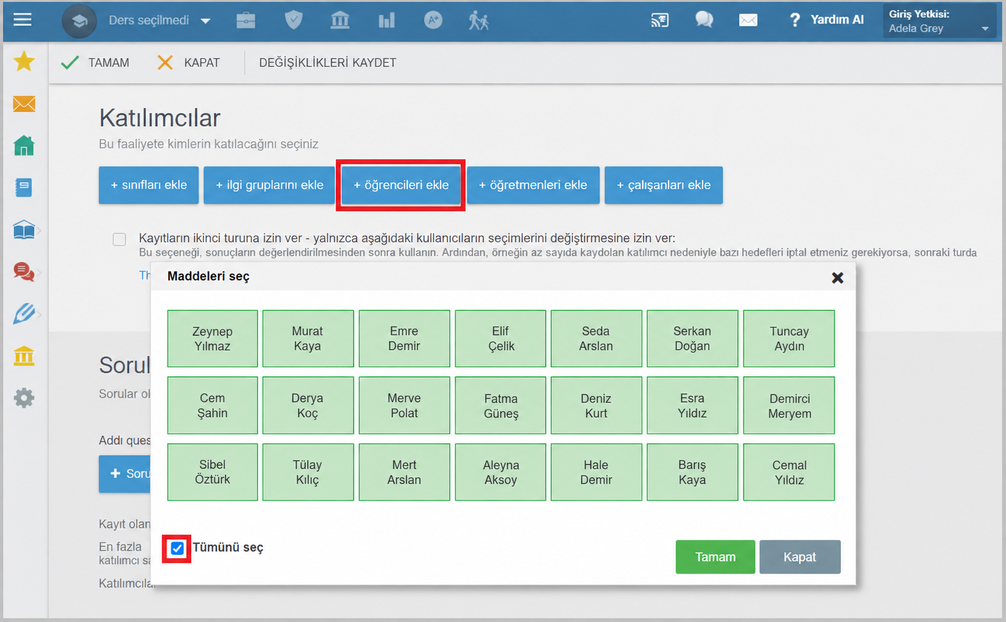This screenshot has width=1006, height=622.
Task: Close the Maddeleri seç dialog with X
Action: tap(837, 278)
